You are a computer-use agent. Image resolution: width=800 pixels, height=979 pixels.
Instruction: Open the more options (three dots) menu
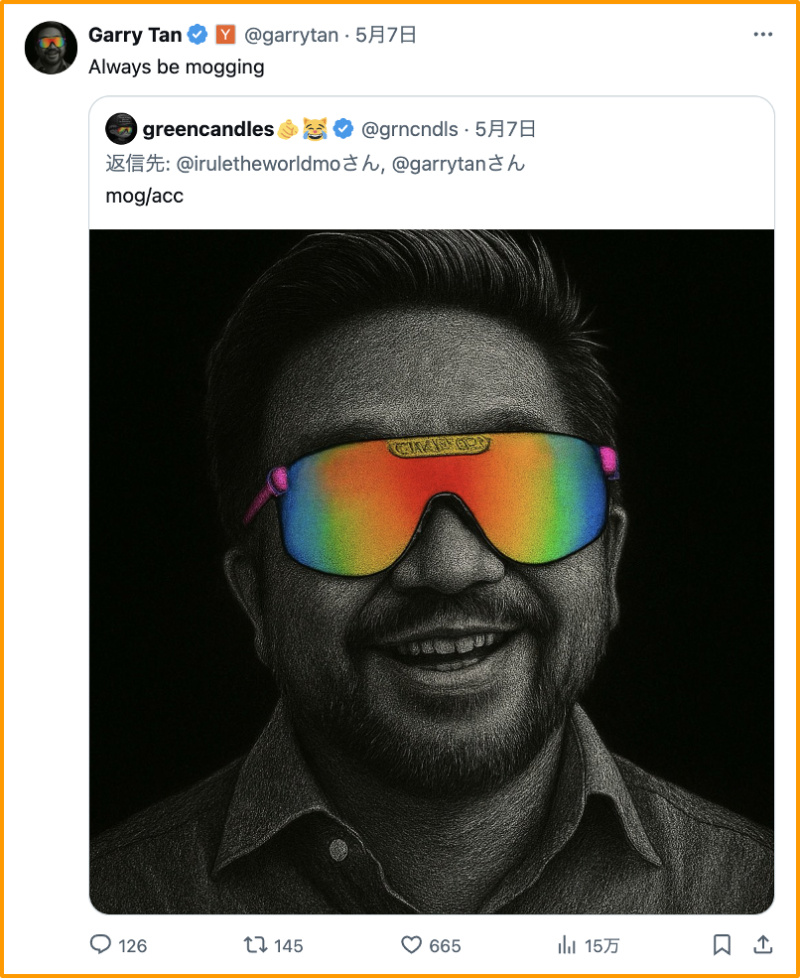point(763,35)
